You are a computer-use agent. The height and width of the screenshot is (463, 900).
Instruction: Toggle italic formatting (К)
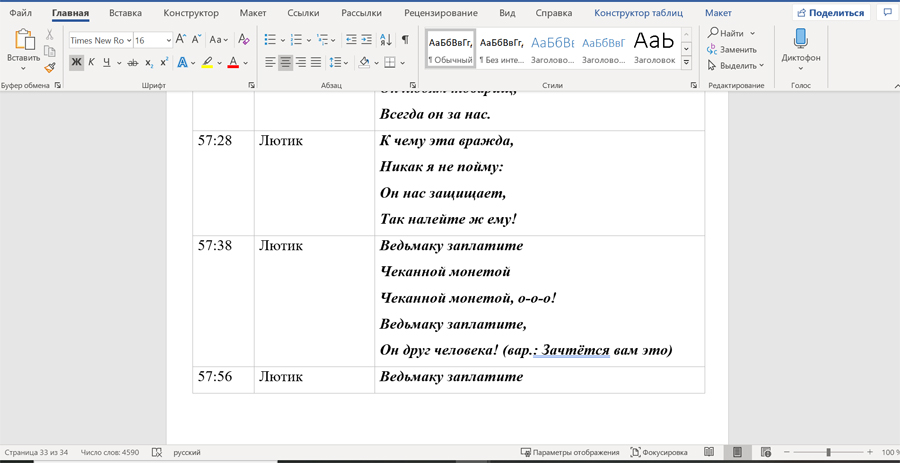coord(91,63)
